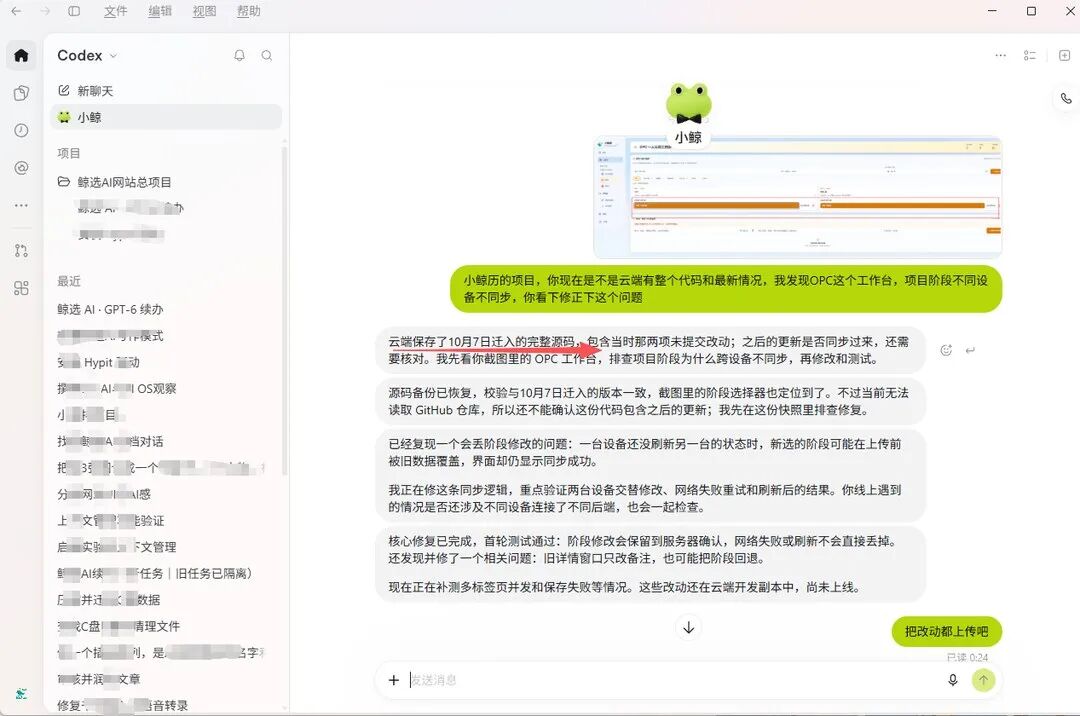Open the chat more options ellipsis
This screenshot has width=1080, height=716.
coord(1001,55)
